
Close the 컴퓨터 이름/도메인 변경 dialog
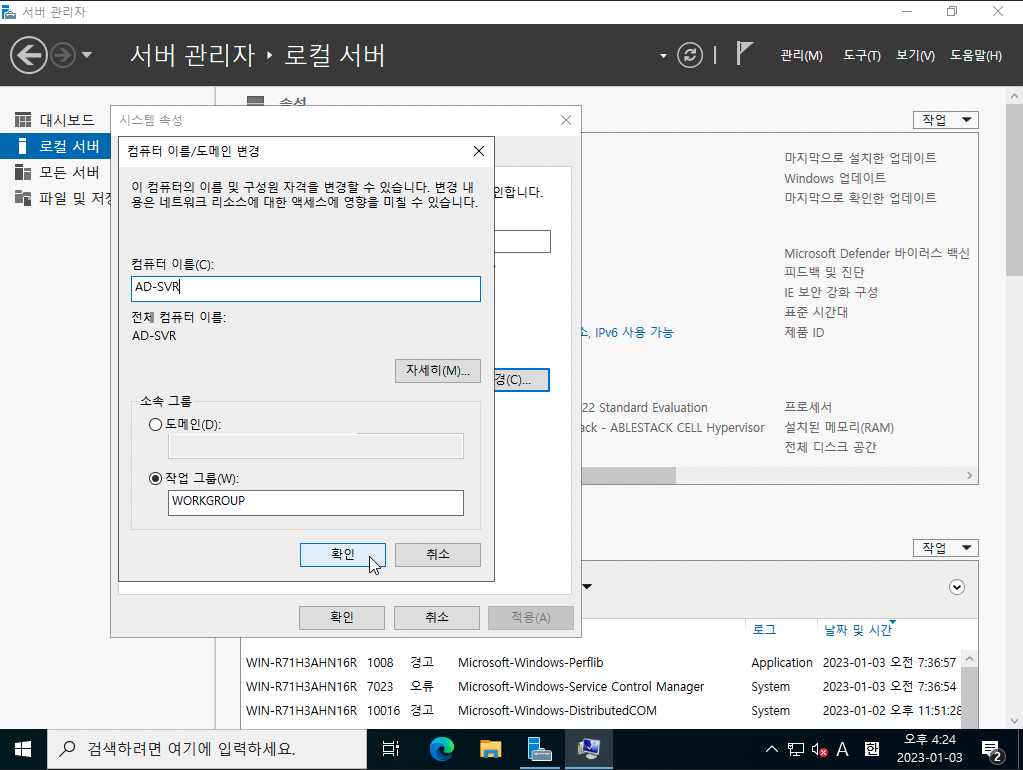(x=479, y=151)
